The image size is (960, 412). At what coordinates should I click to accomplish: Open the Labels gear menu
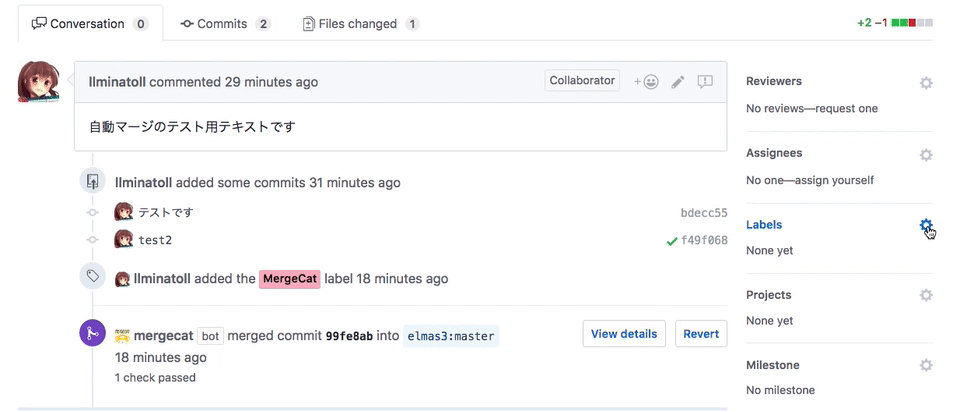926,225
